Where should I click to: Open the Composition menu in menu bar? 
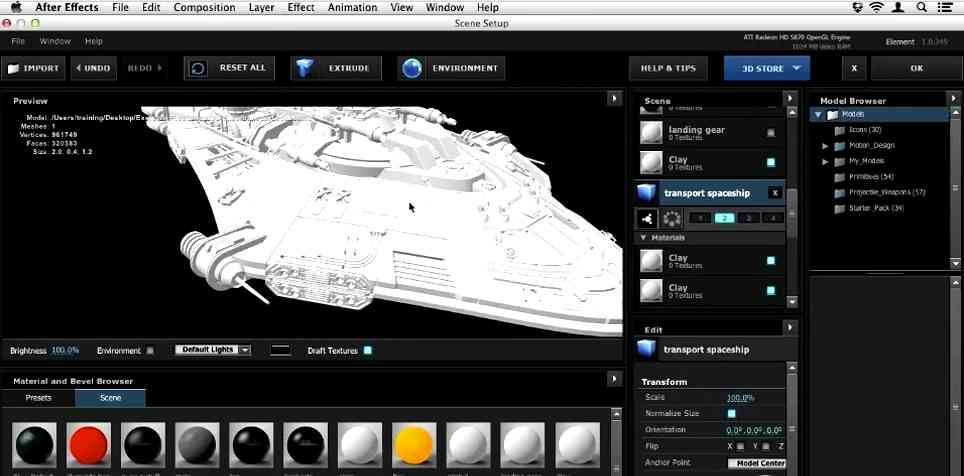tap(204, 8)
